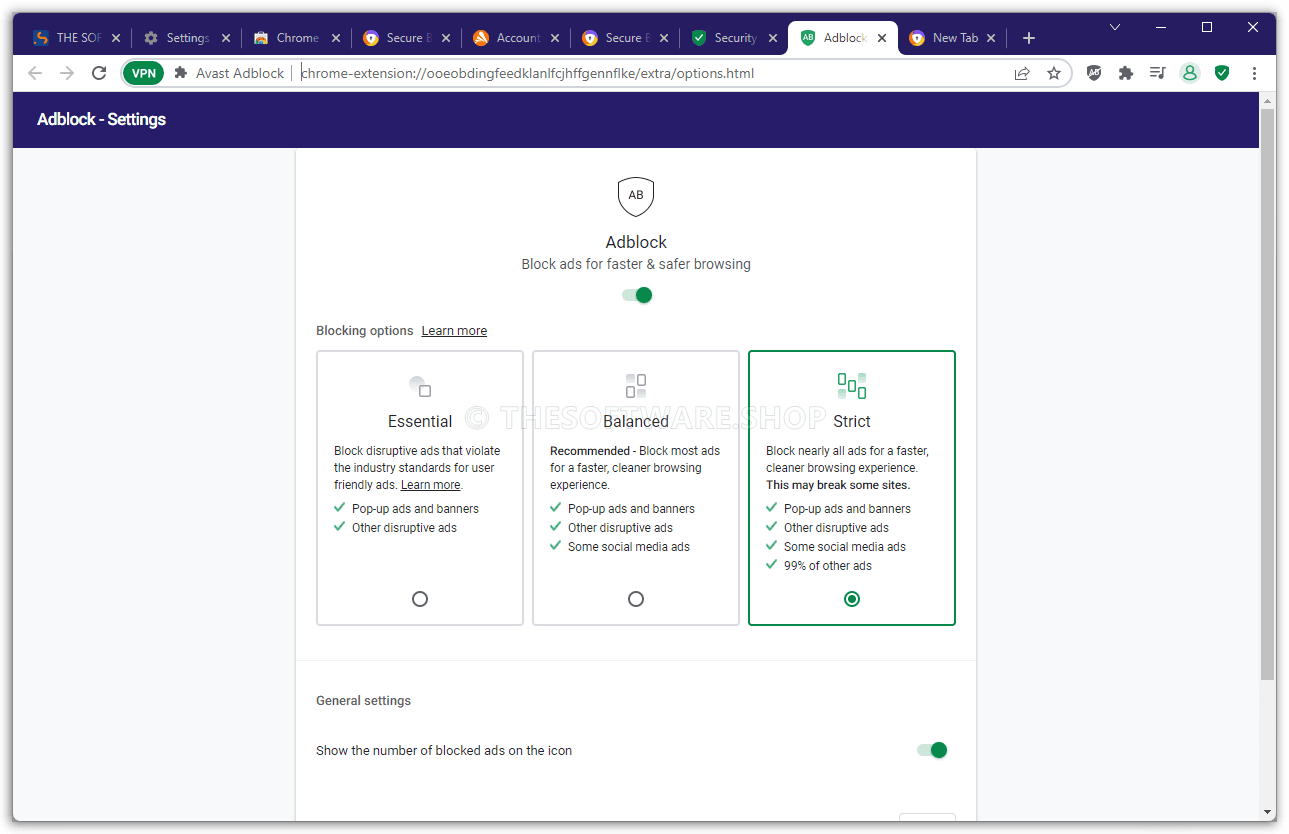Close the Account tab

(554, 38)
